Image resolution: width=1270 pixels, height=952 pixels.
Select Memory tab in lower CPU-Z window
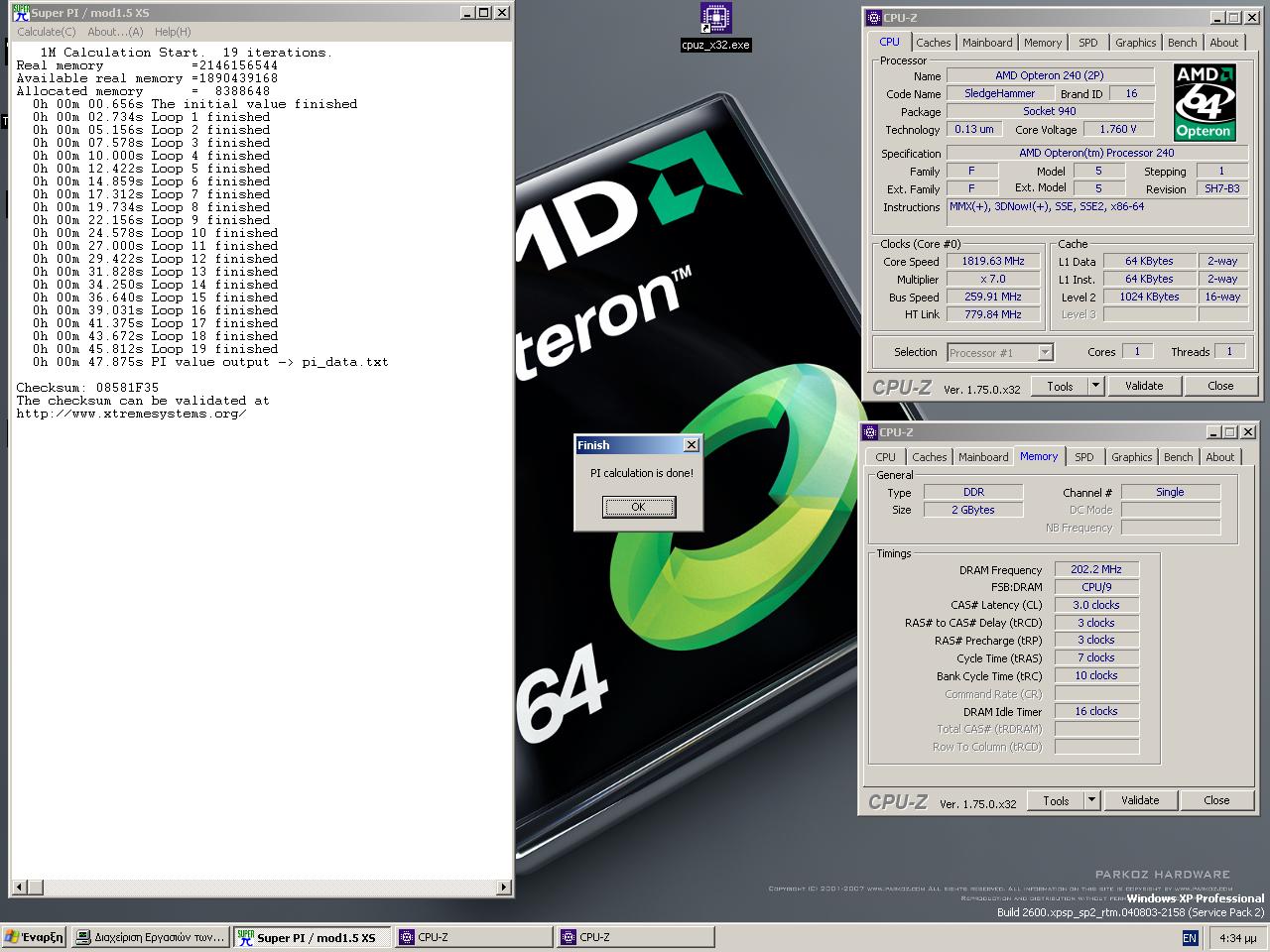coord(1039,456)
